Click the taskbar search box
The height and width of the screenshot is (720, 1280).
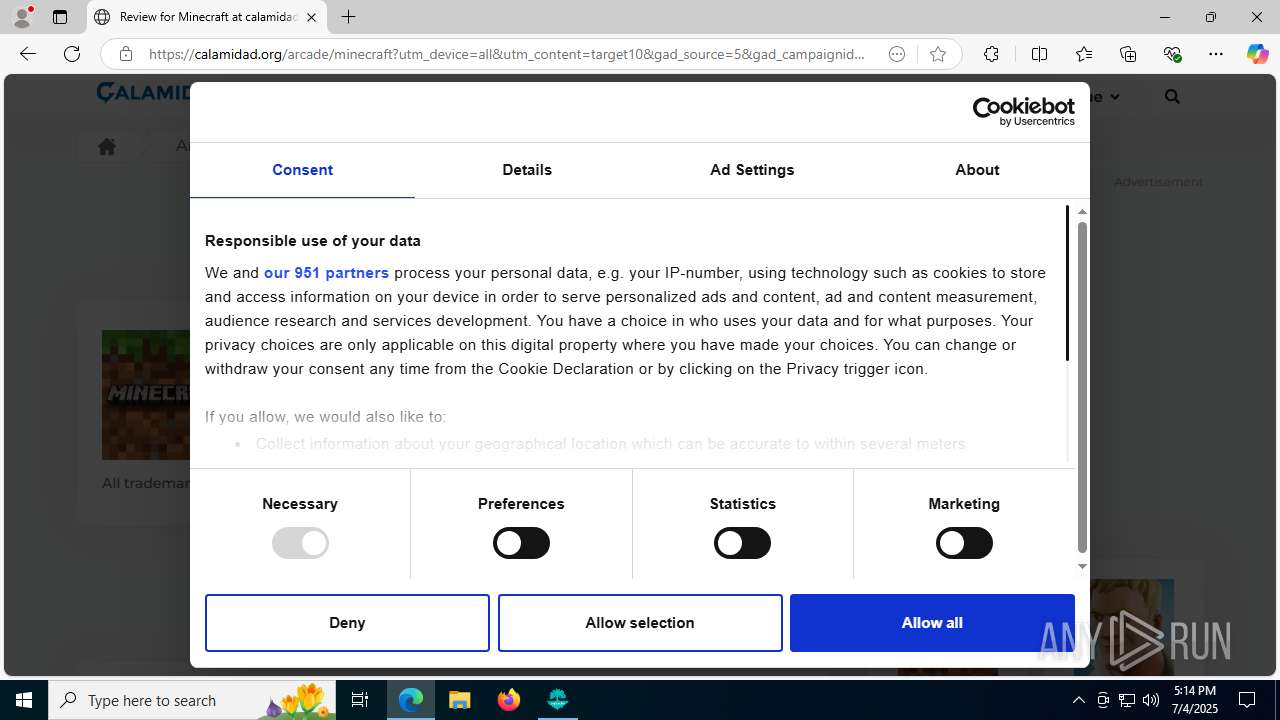[194, 700]
